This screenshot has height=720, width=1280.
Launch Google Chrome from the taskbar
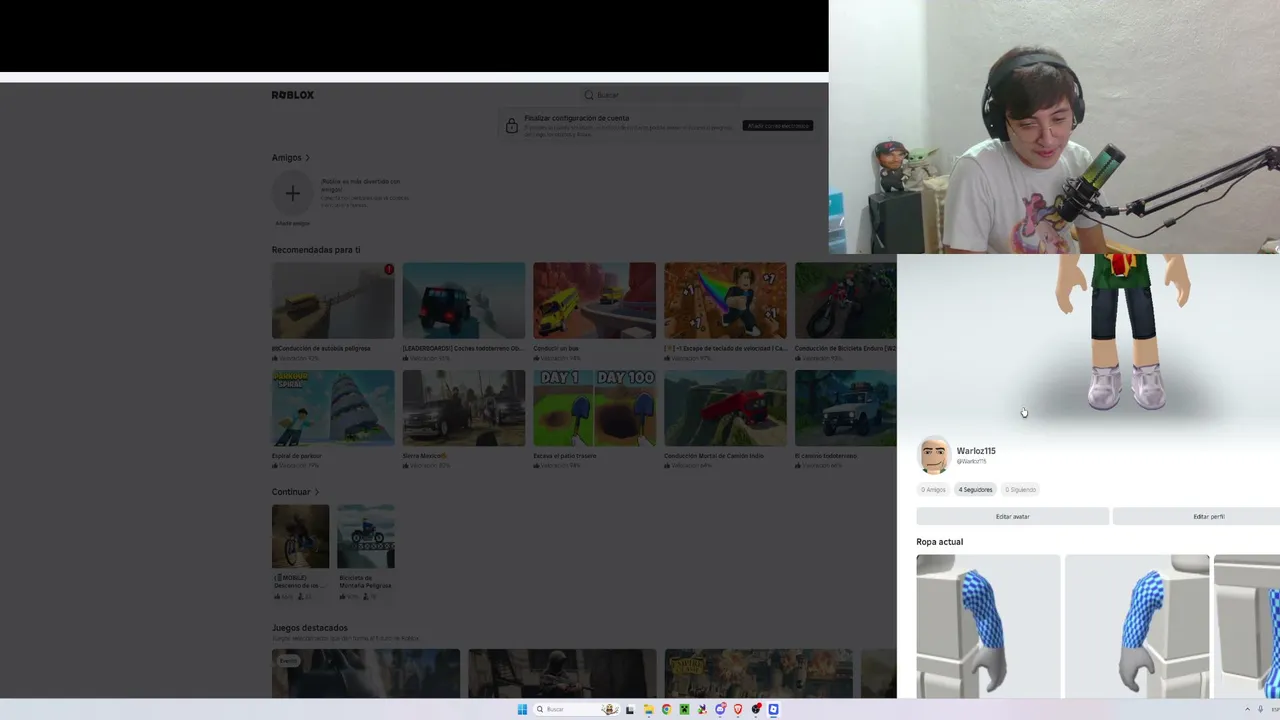pyautogui.click(x=666, y=709)
